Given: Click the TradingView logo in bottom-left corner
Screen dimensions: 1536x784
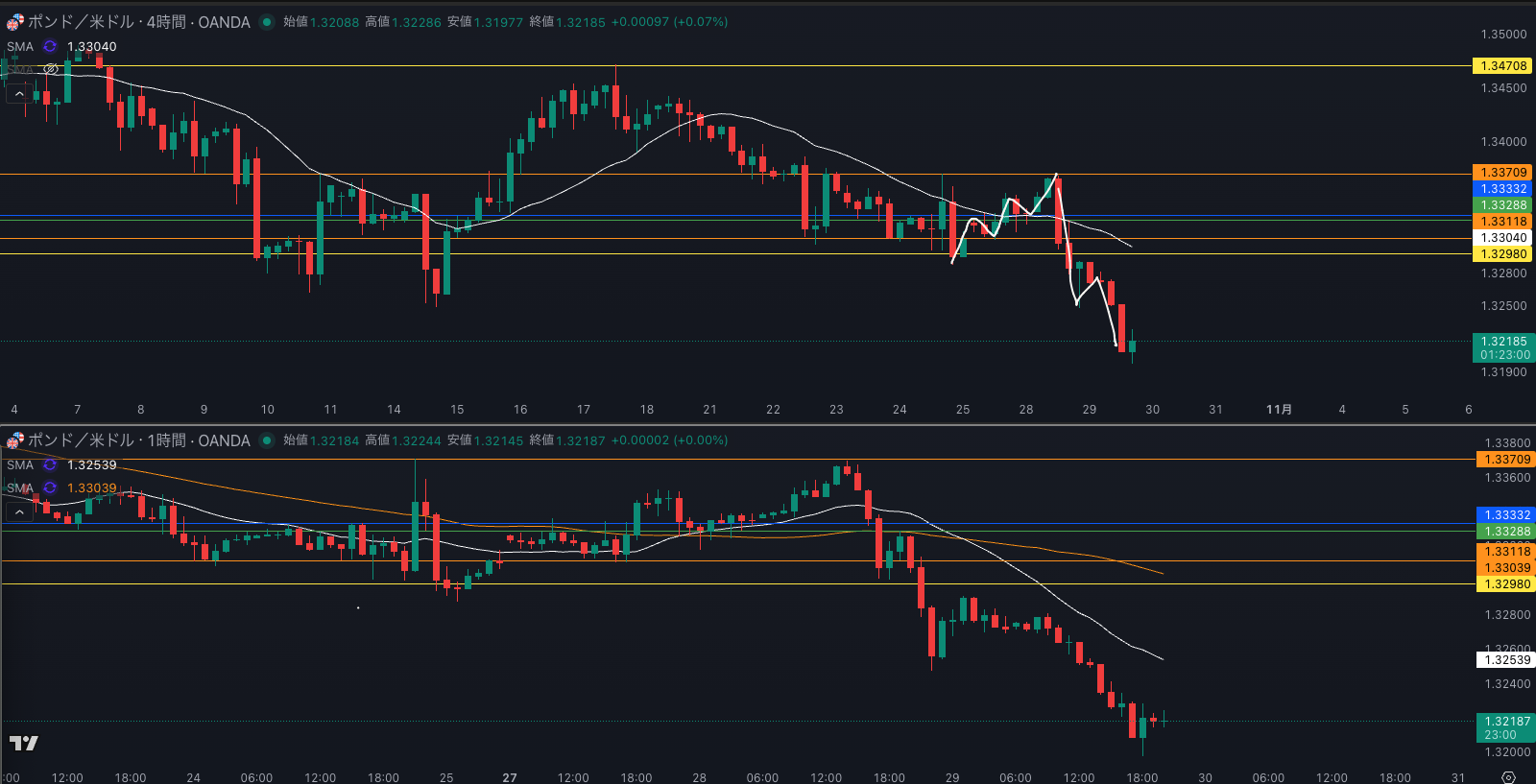Looking at the screenshot, I should click(24, 743).
